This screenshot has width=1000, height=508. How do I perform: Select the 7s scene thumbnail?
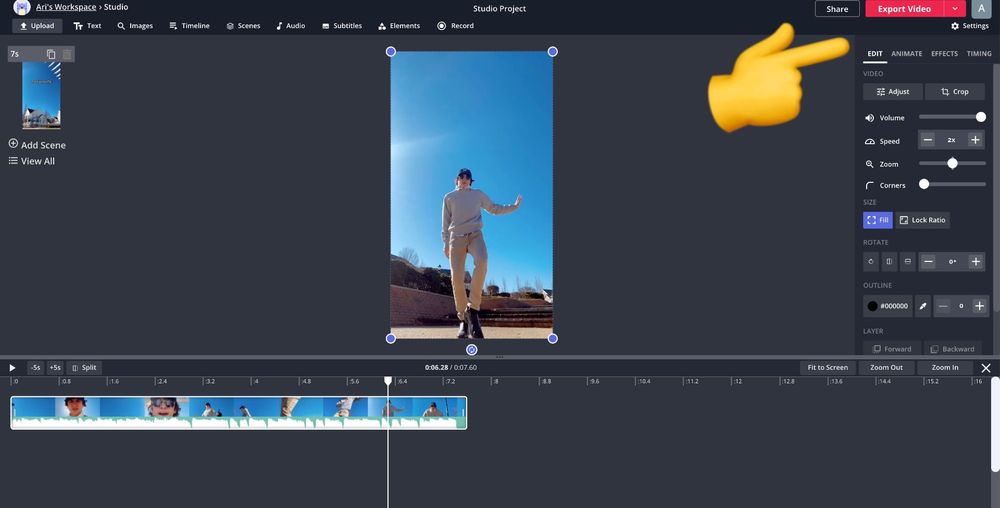pyautogui.click(x=41, y=95)
